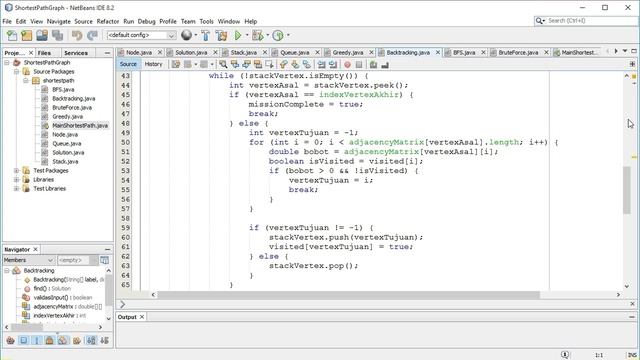Click the Open Project toolbar icon
This screenshot has height=360, width=640.
click(42, 36)
